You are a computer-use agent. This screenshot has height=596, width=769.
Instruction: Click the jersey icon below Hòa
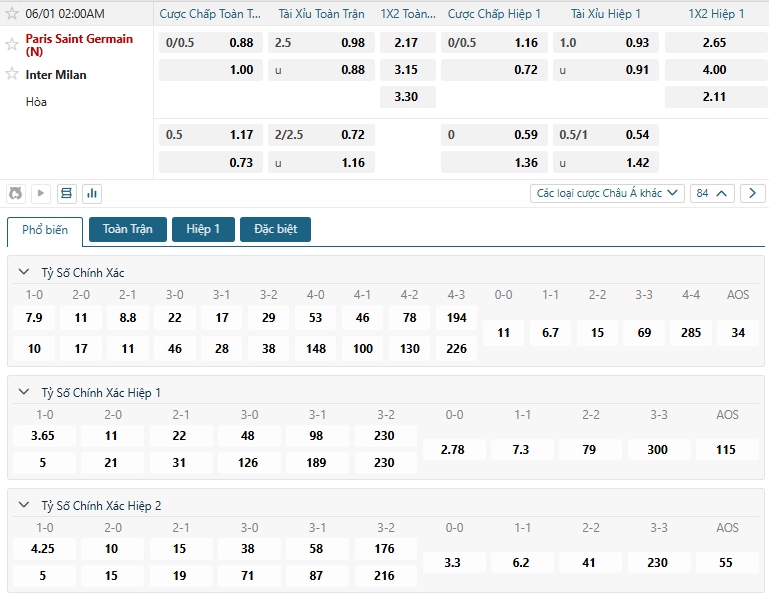(15, 193)
